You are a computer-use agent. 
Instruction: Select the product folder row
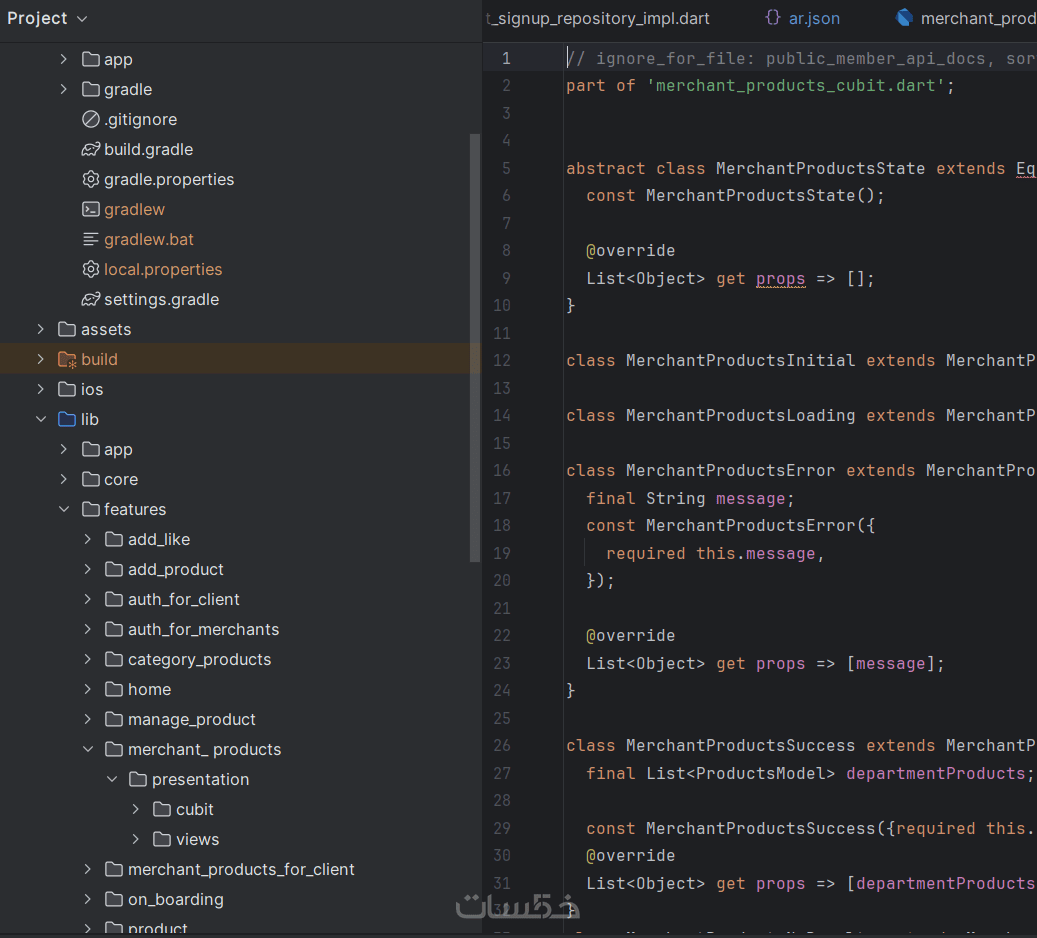point(157,929)
